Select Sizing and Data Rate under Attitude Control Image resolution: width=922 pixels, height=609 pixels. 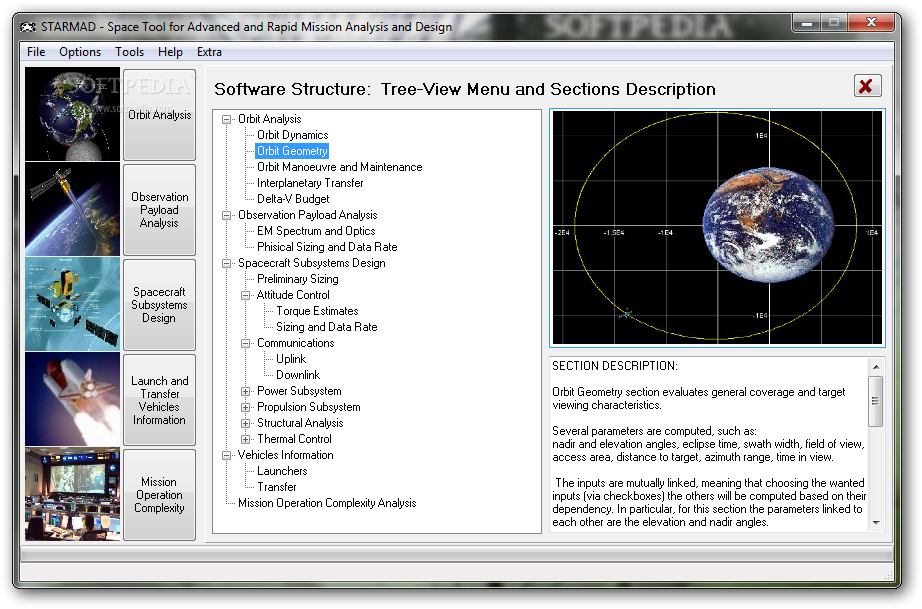[326, 327]
